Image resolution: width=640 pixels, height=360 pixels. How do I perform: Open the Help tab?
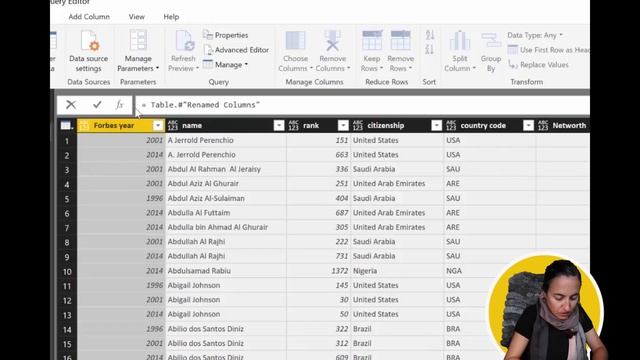click(x=171, y=17)
